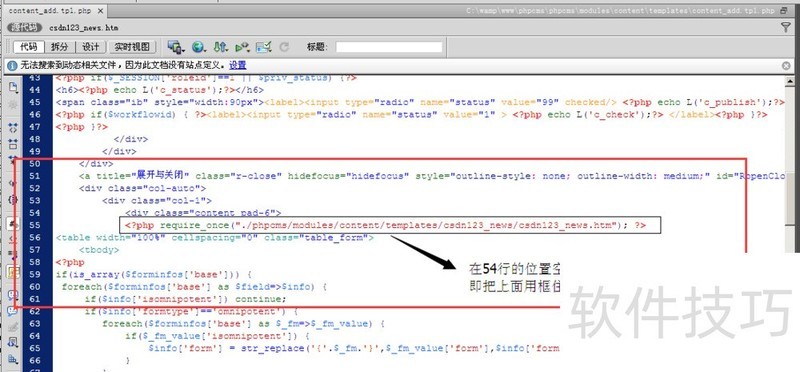The width and height of the screenshot is (800, 372).
Task: Open the File management arrows icon
Action: click(220, 47)
